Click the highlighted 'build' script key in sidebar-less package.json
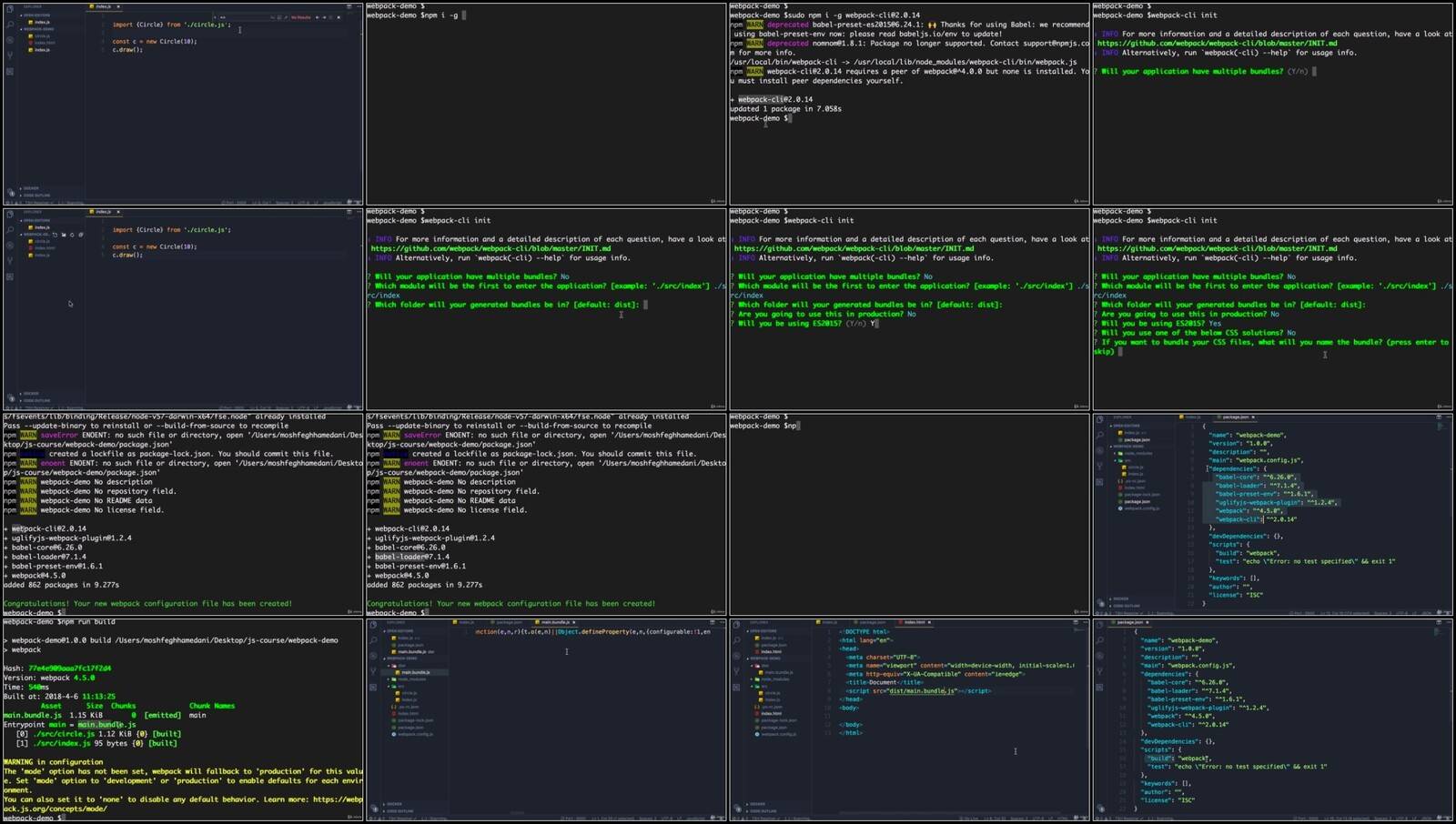The image size is (1456, 824). (1159, 759)
